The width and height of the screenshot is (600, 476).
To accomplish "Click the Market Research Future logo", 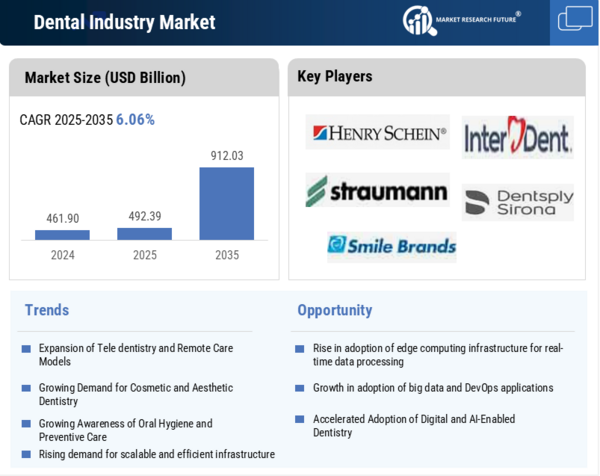I will pos(461,20).
